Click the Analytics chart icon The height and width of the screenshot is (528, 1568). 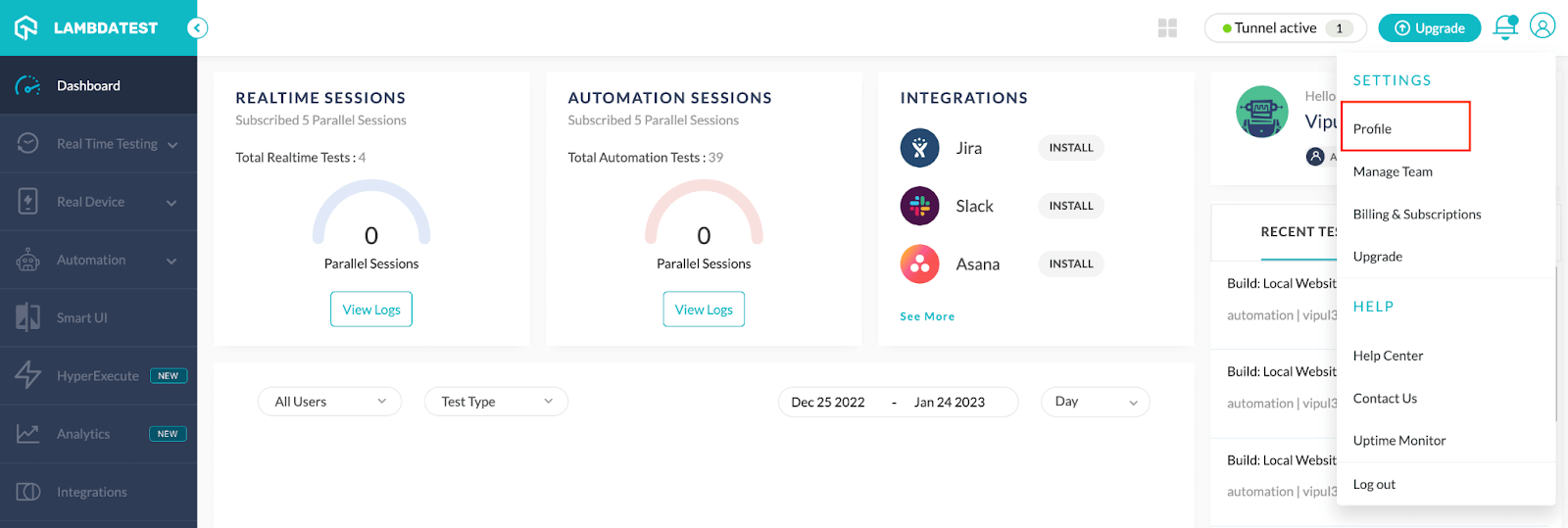(28, 433)
